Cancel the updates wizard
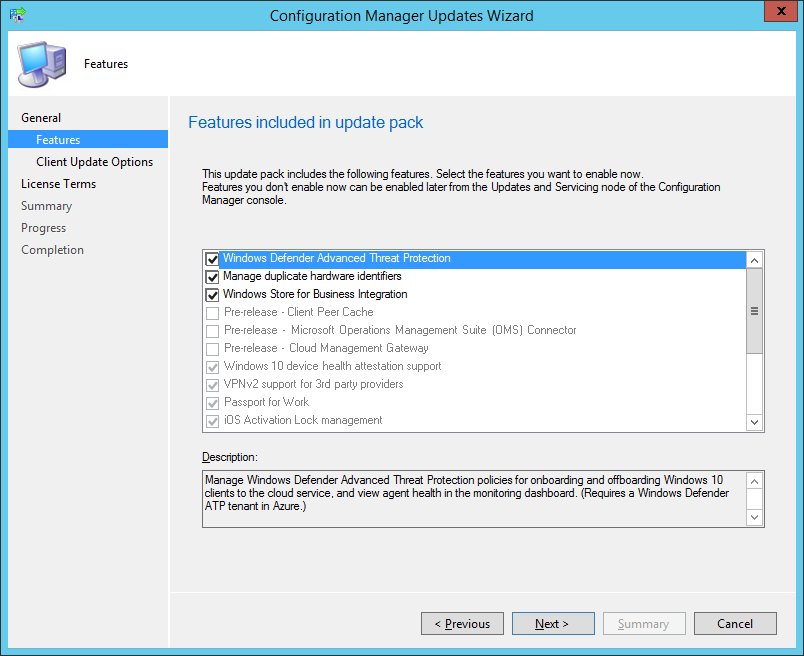 click(735, 624)
